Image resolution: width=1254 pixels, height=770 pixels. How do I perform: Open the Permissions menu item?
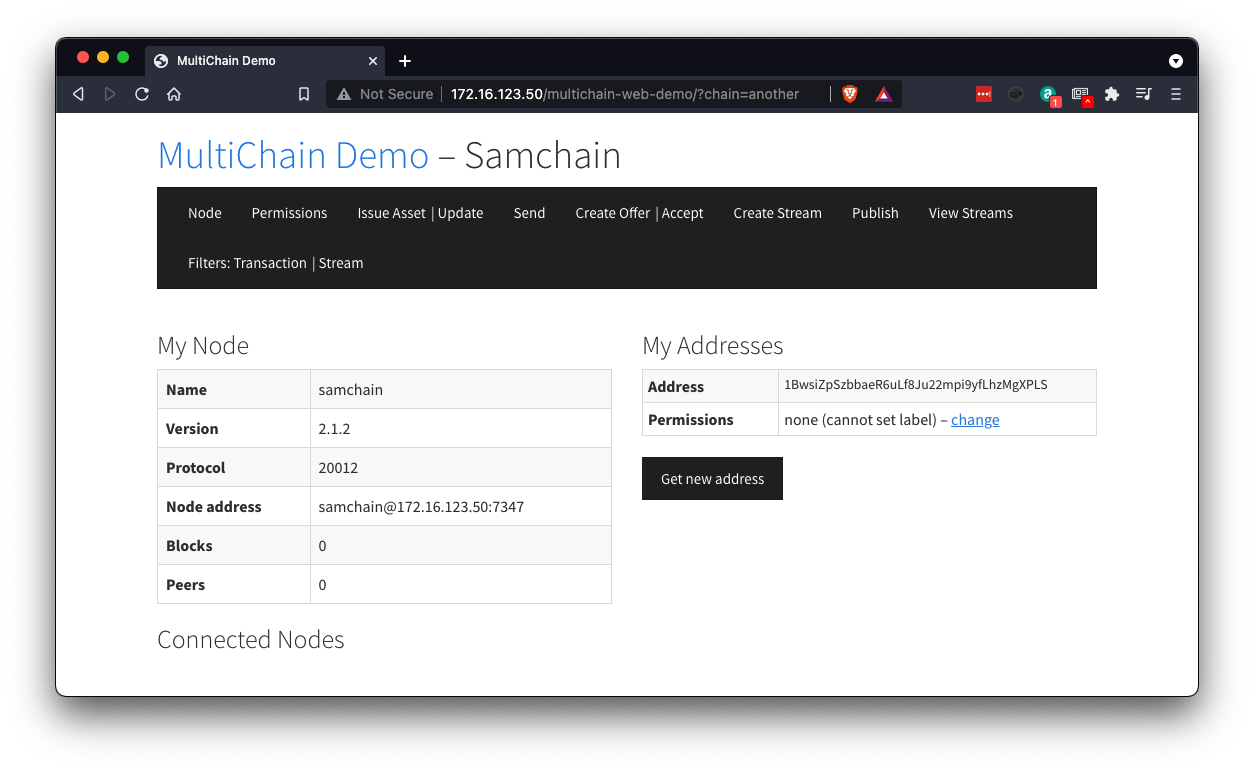[290, 213]
